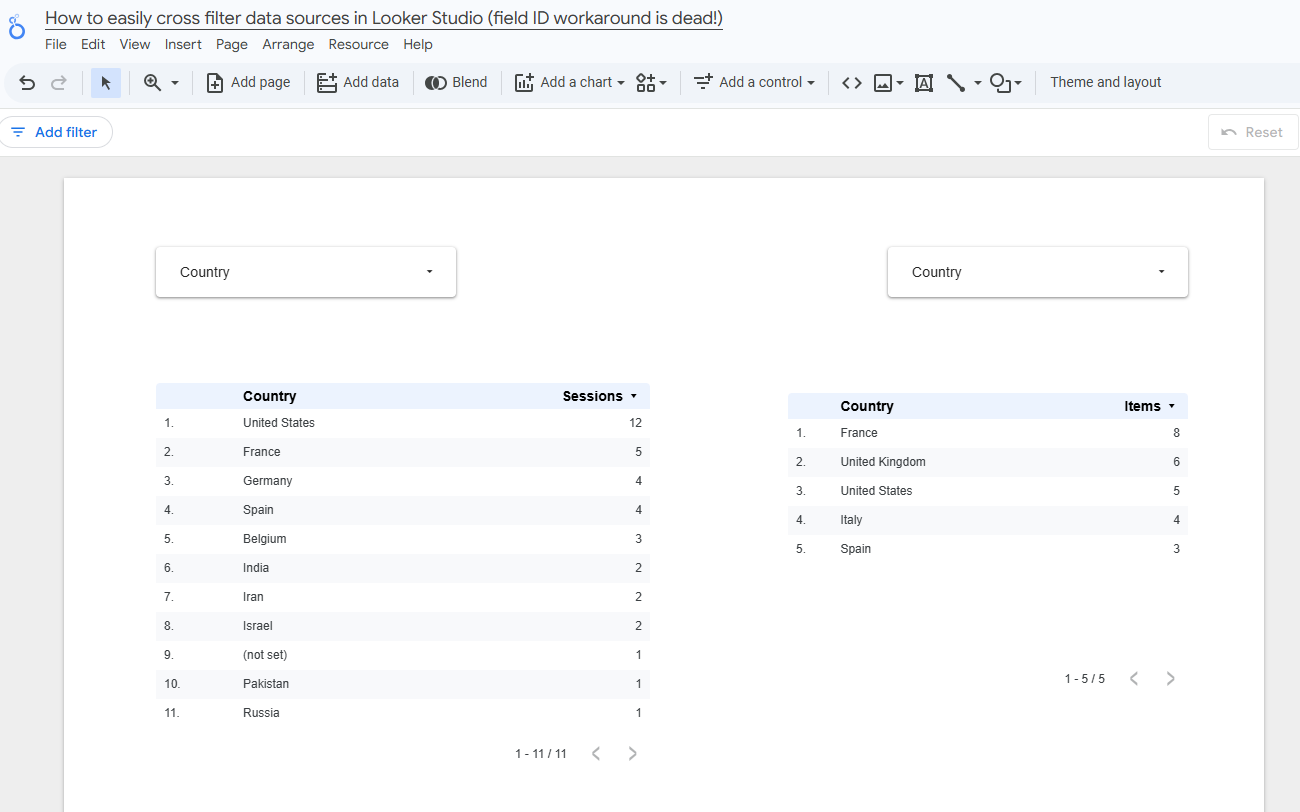Image resolution: width=1300 pixels, height=812 pixels.
Task: Click the Redo icon
Action: (58, 82)
